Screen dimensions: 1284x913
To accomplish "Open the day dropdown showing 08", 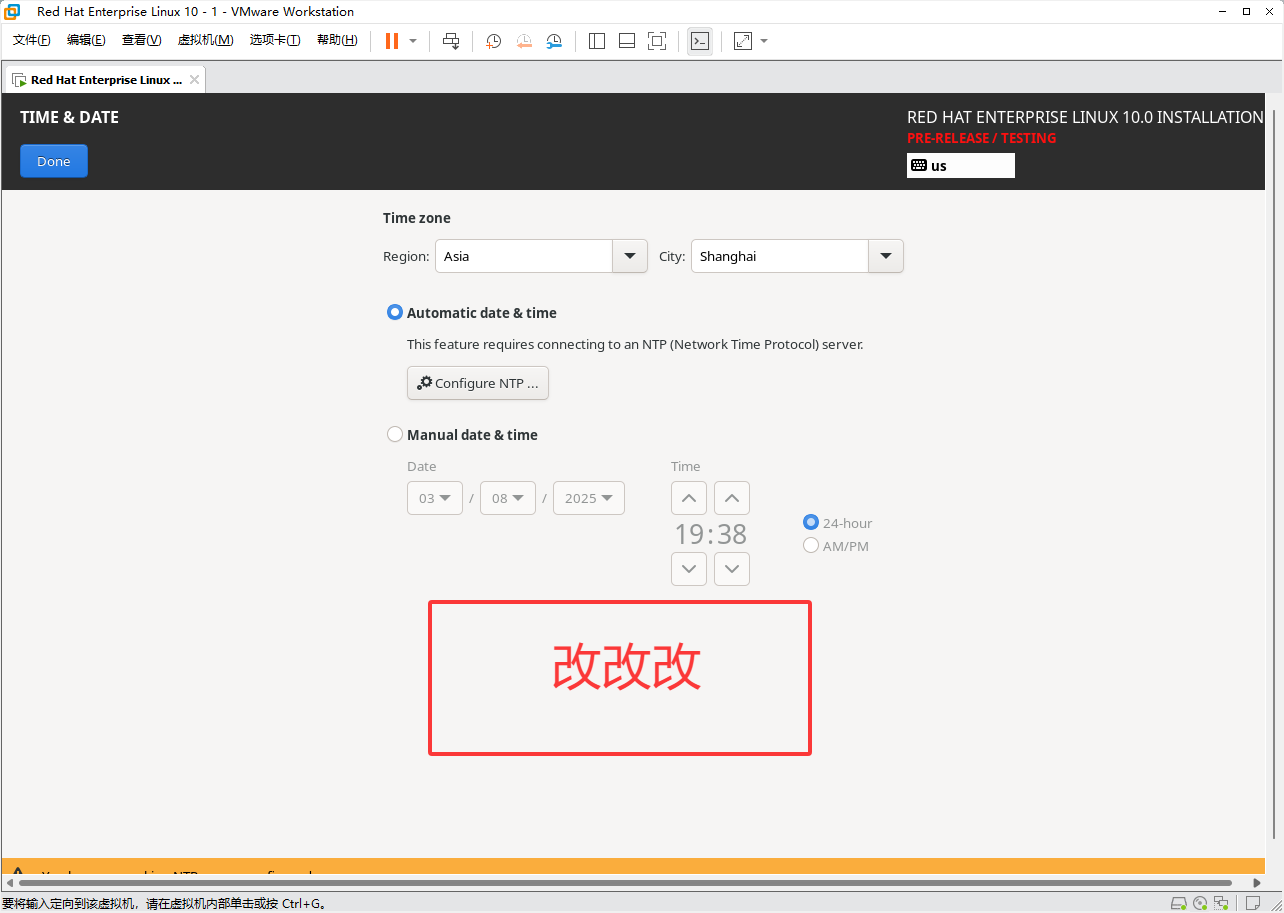I will click(x=508, y=498).
